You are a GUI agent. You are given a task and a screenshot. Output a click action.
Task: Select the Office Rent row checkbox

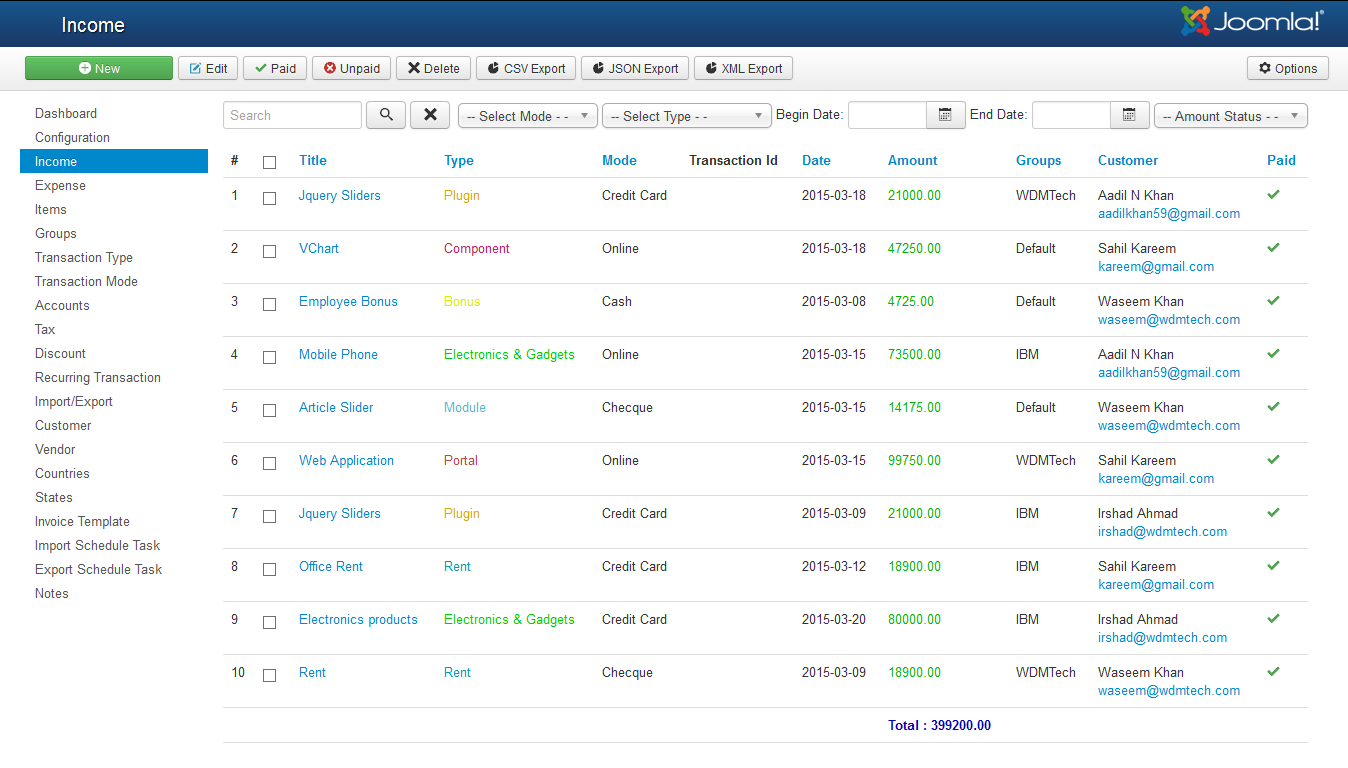point(269,569)
